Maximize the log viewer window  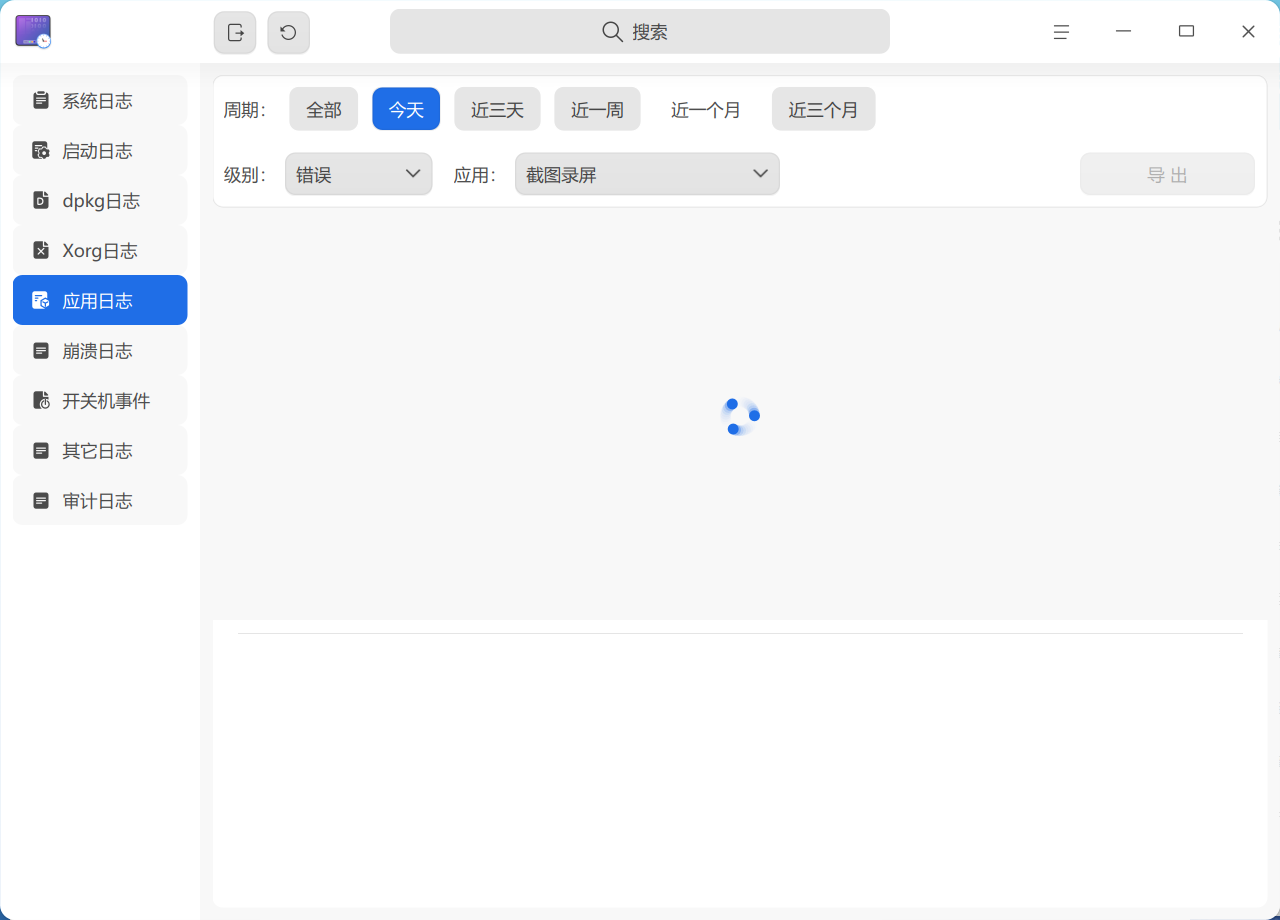click(x=1186, y=32)
